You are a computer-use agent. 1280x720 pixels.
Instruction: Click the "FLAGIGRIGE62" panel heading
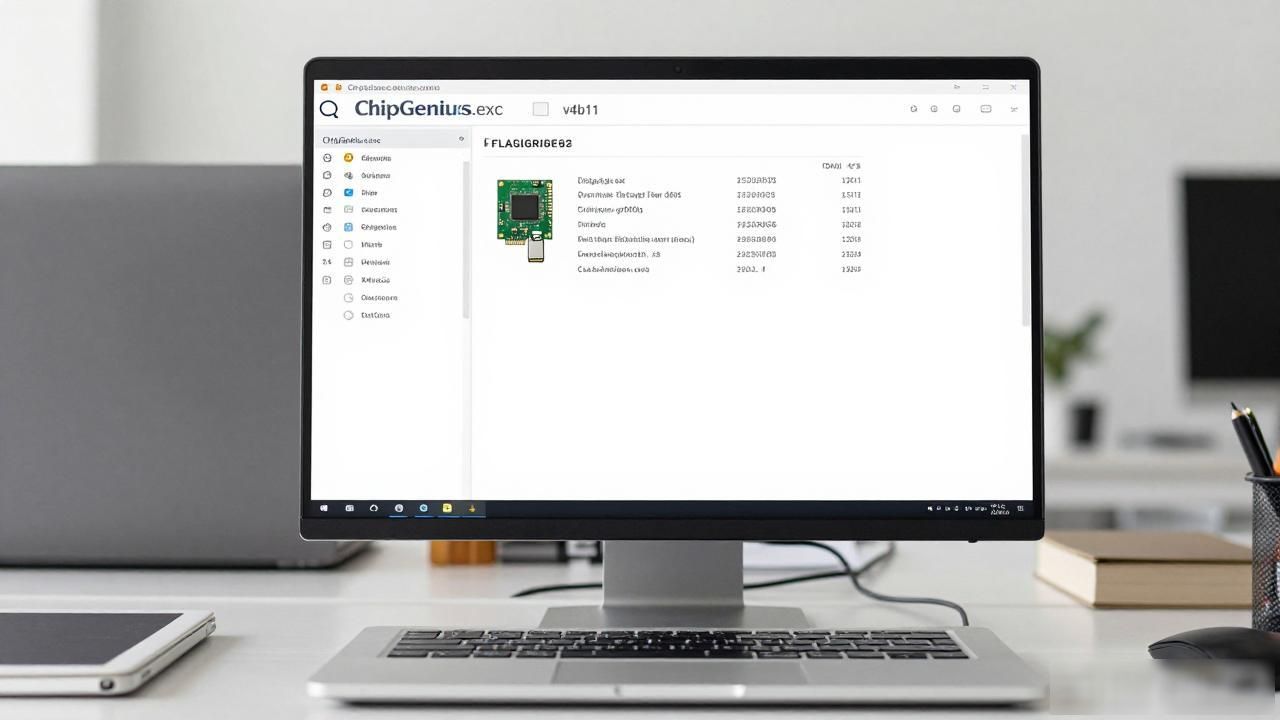[528, 144]
